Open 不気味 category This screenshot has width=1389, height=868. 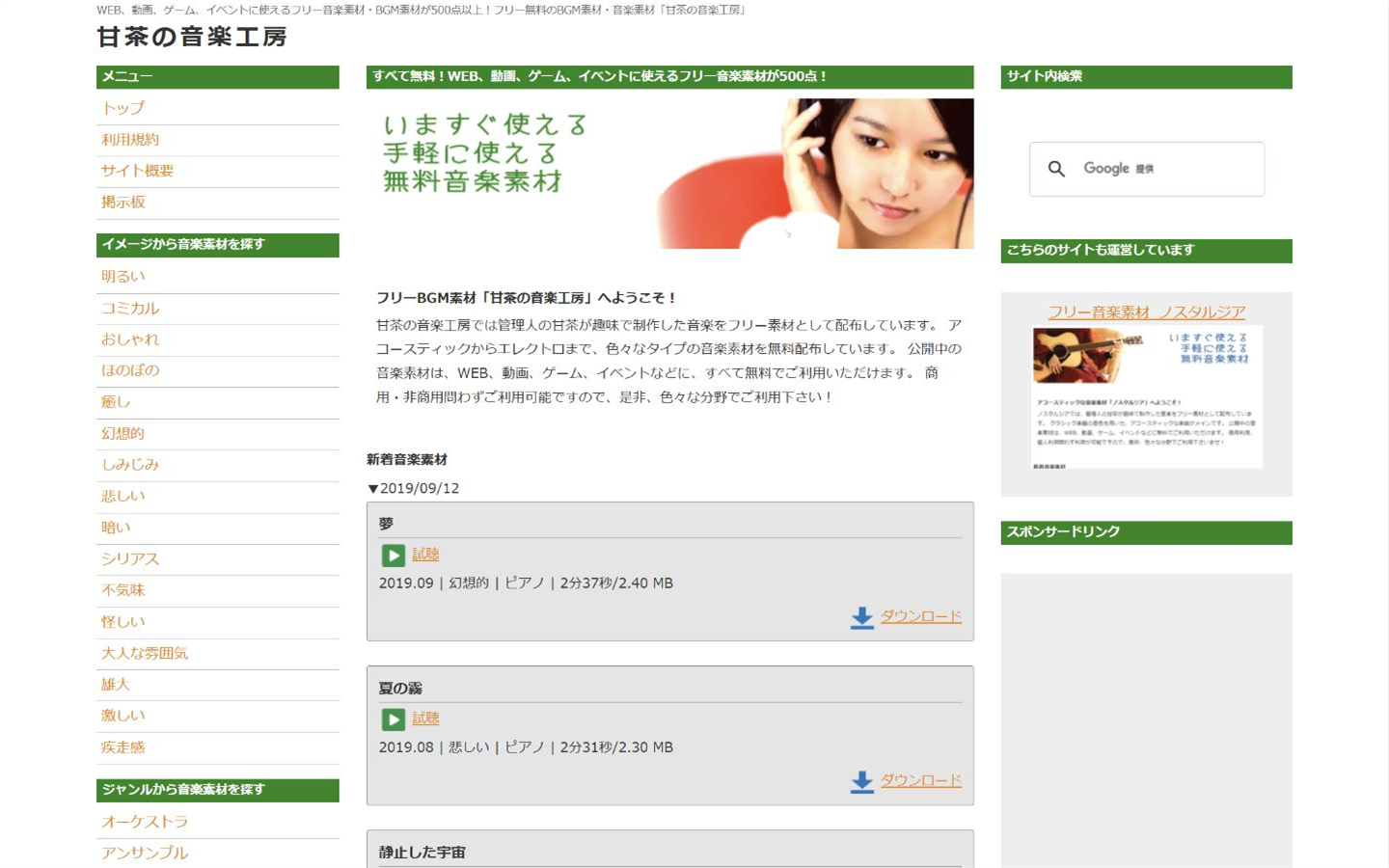123,590
